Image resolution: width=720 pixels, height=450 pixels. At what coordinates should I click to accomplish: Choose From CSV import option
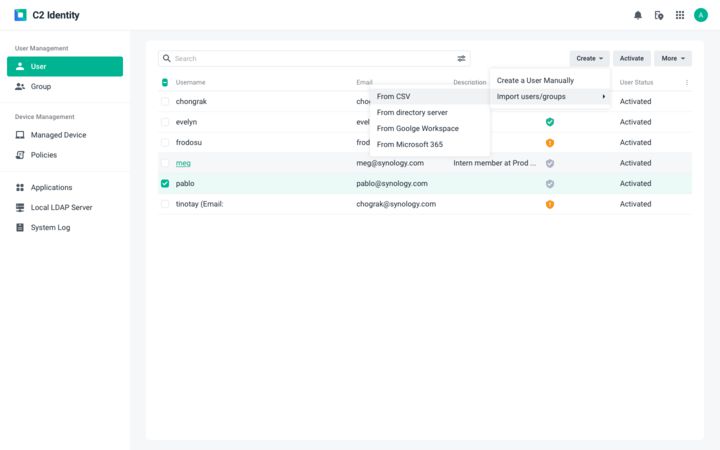[394, 96]
